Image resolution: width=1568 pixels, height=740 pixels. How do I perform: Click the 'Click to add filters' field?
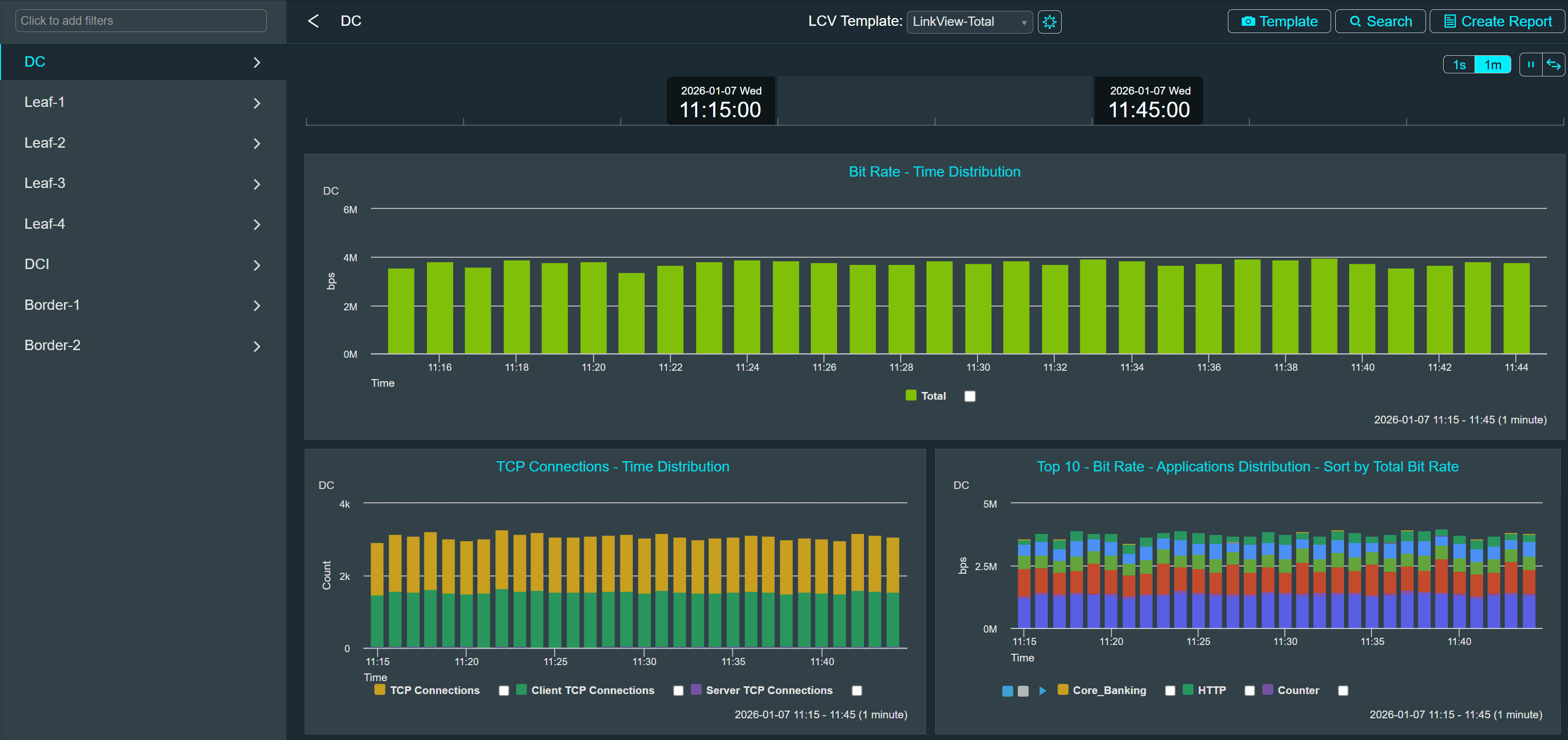[x=140, y=21]
